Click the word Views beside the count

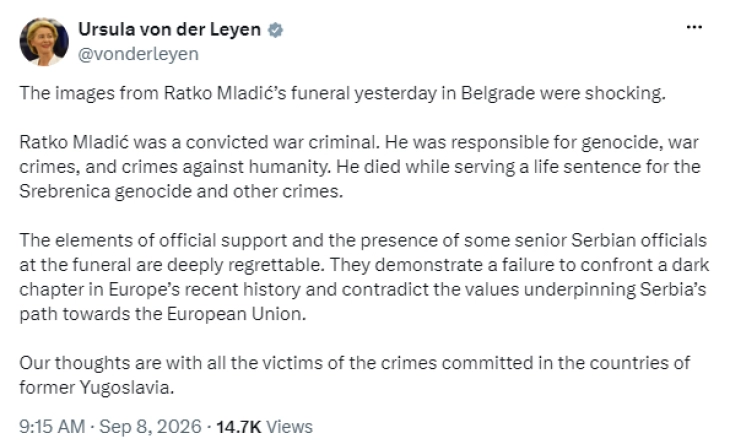[289, 426]
